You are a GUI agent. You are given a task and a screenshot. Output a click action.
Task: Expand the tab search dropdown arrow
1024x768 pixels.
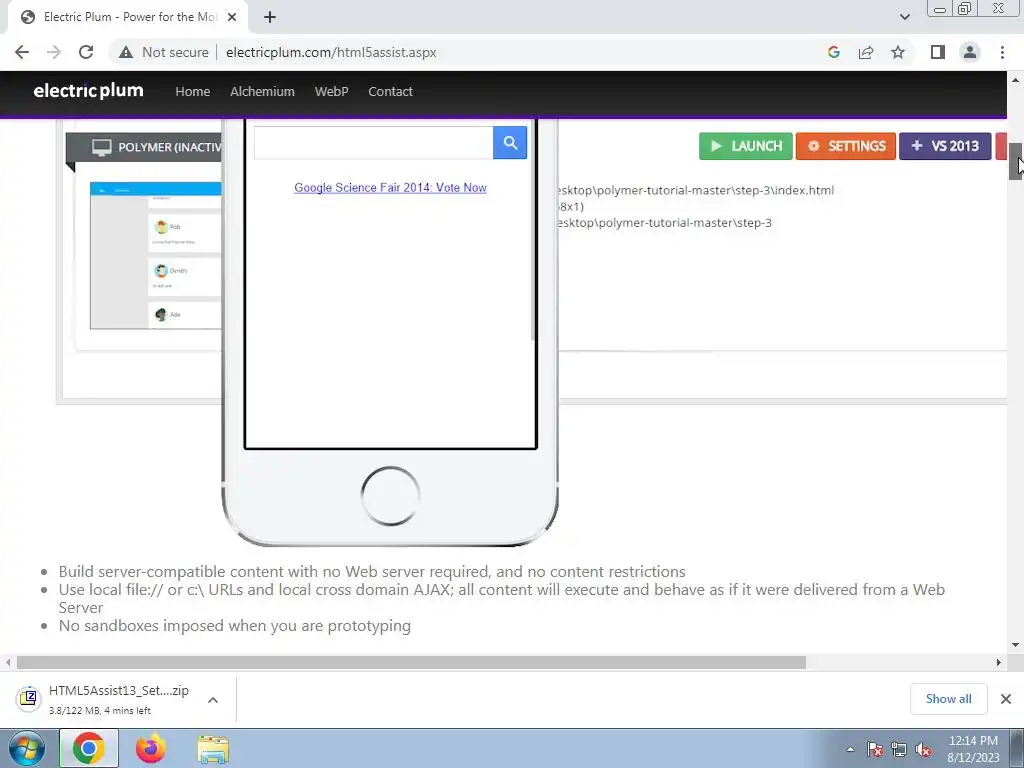point(904,17)
